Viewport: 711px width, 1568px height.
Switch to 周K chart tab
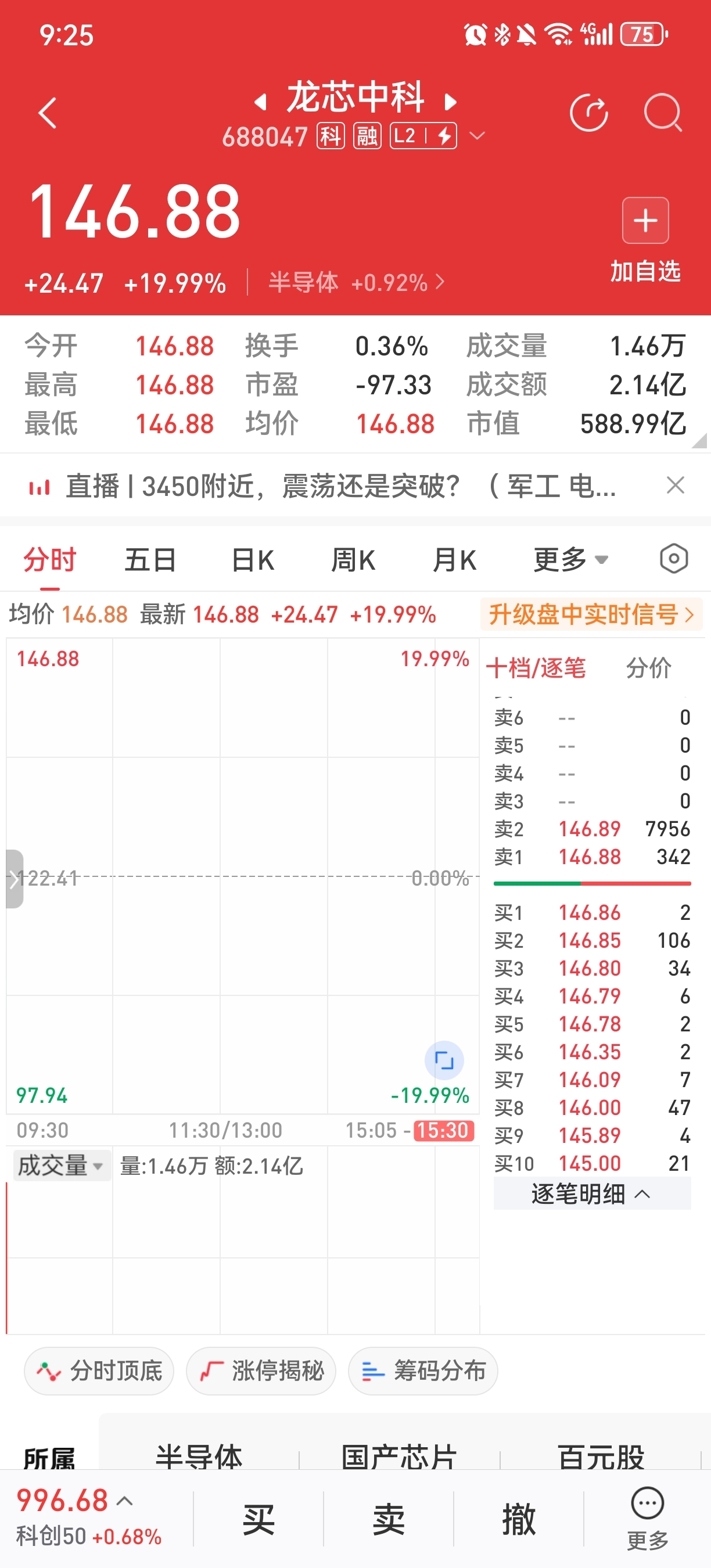tap(353, 559)
